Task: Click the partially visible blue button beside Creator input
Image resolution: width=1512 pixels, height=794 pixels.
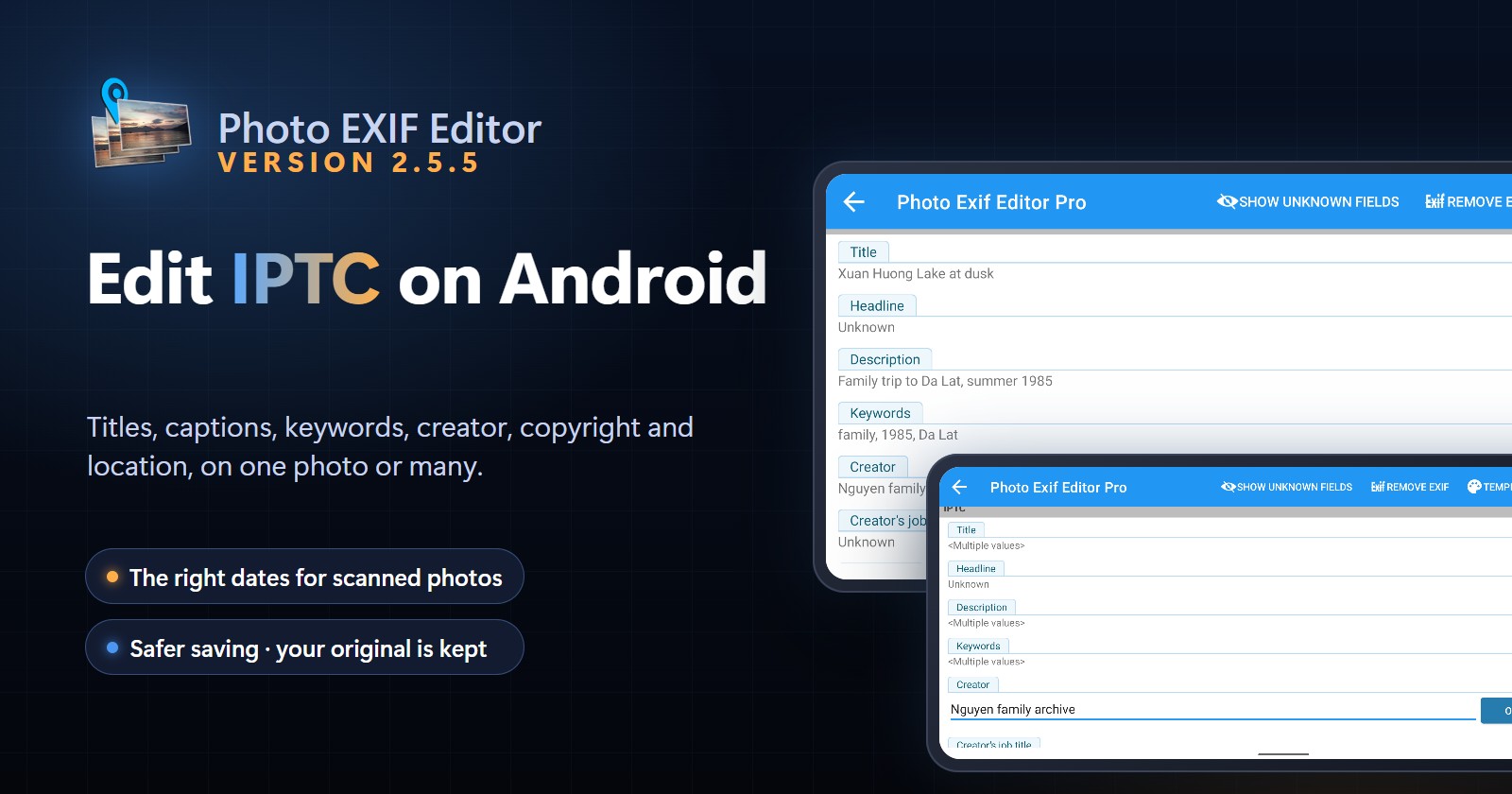Action: tap(1496, 711)
